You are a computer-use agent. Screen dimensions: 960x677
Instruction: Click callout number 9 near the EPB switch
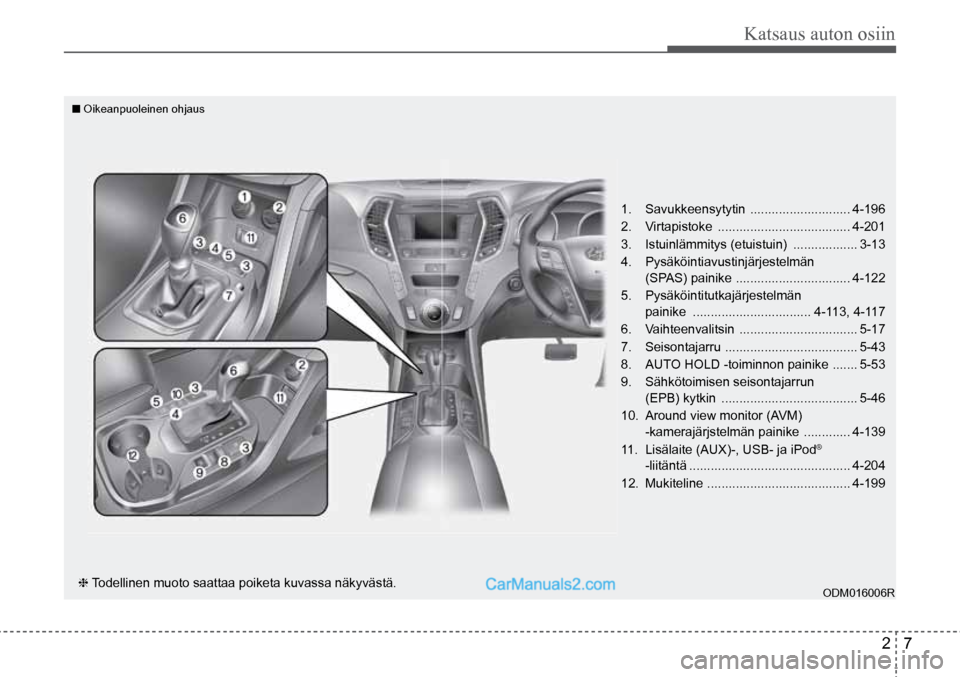tap(200, 472)
